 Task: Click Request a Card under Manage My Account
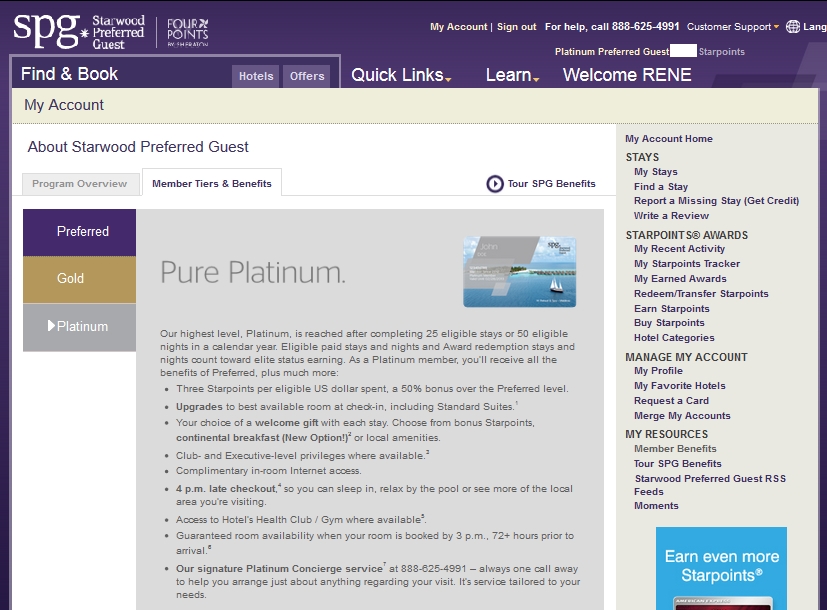[671, 401]
